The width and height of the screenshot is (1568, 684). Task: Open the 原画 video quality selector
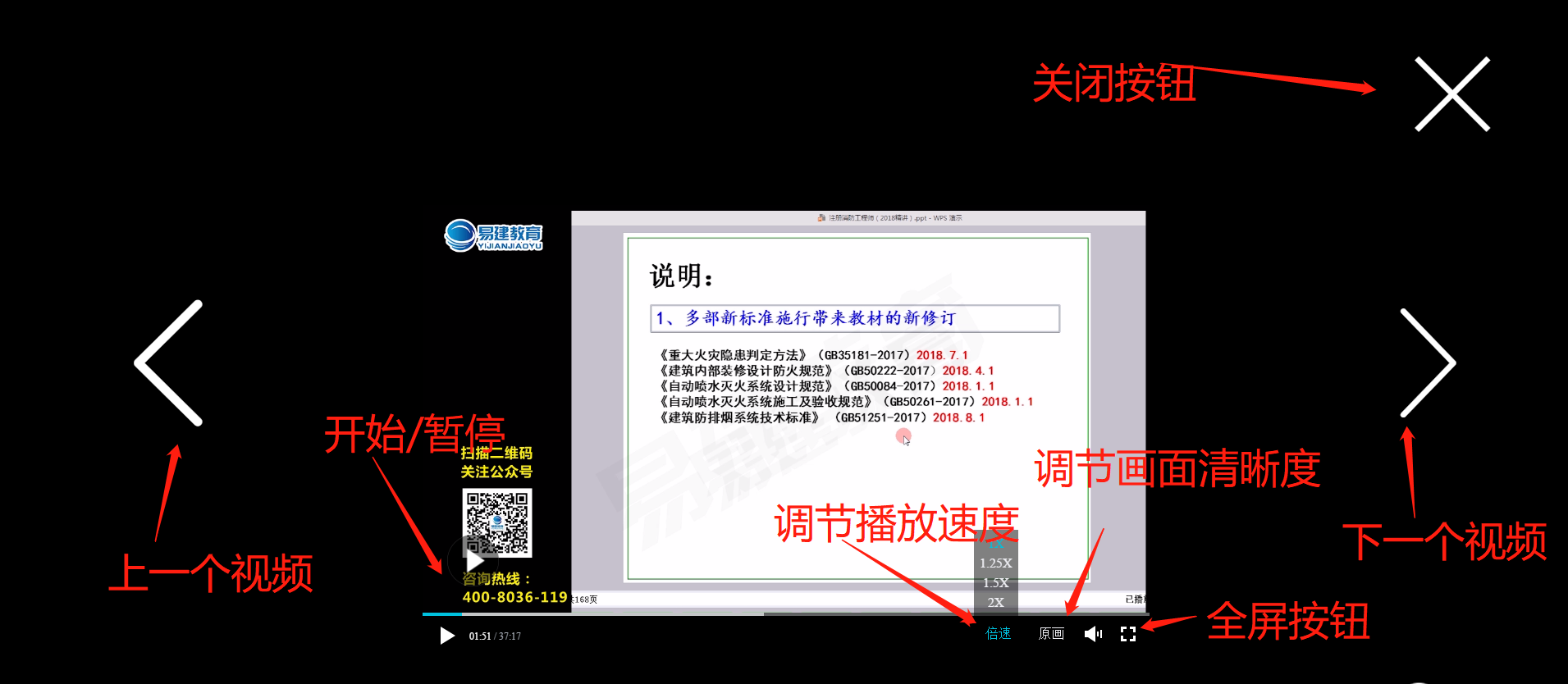1051,634
